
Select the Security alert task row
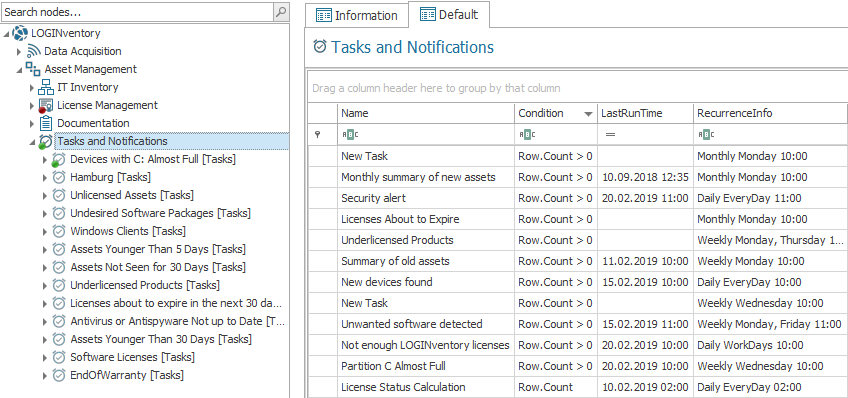click(x=578, y=198)
